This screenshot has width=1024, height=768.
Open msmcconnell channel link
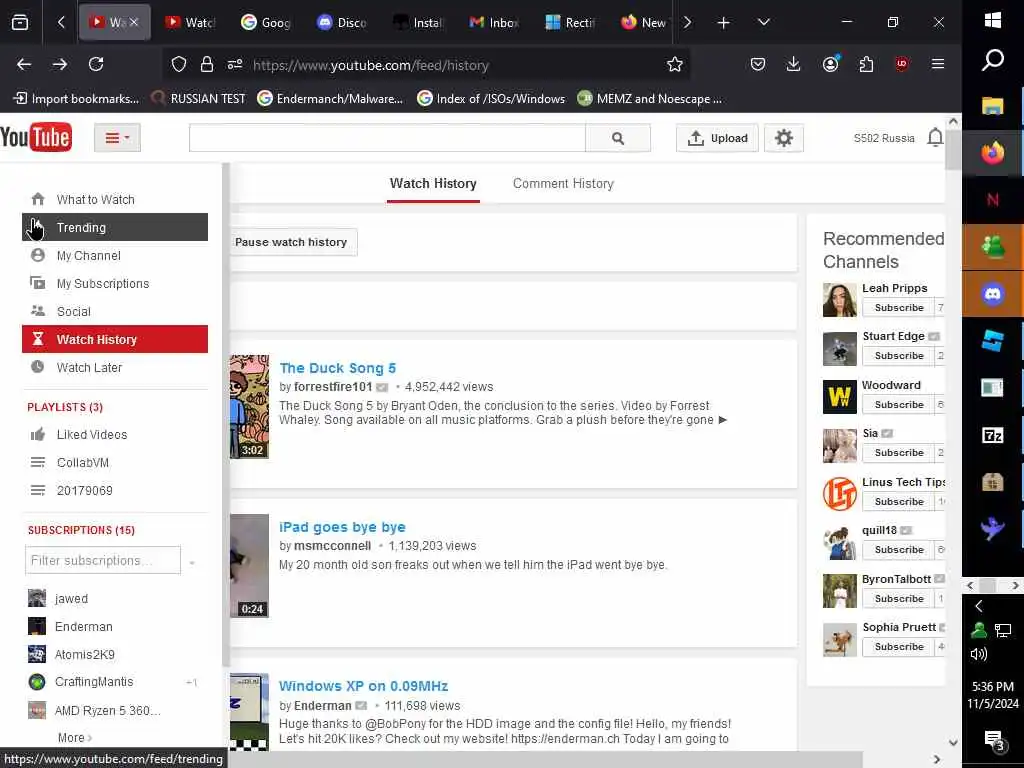click(x=332, y=545)
